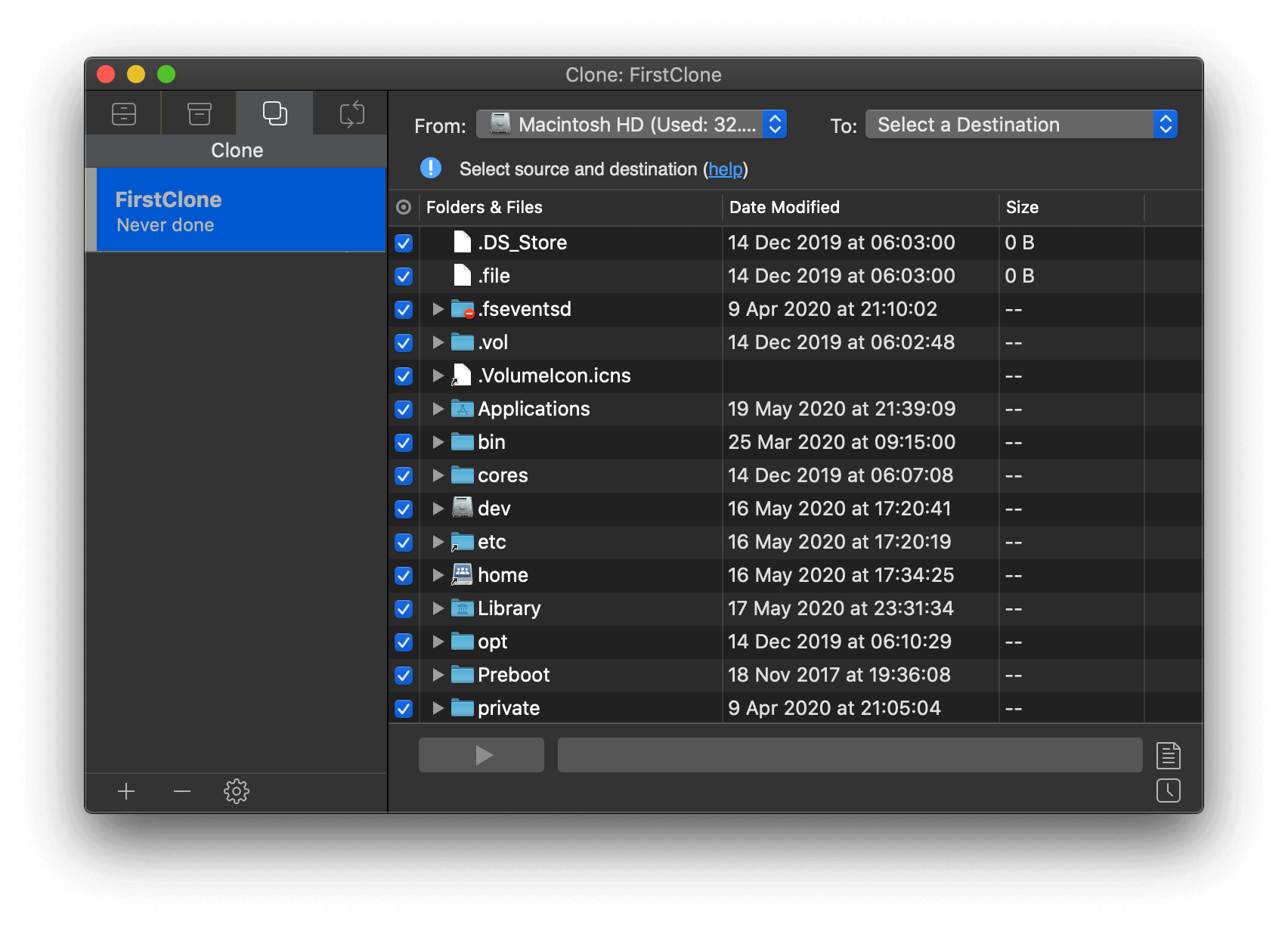Expand the etc folder
This screenshot has height=925, width=1288.
coord(438,542)
